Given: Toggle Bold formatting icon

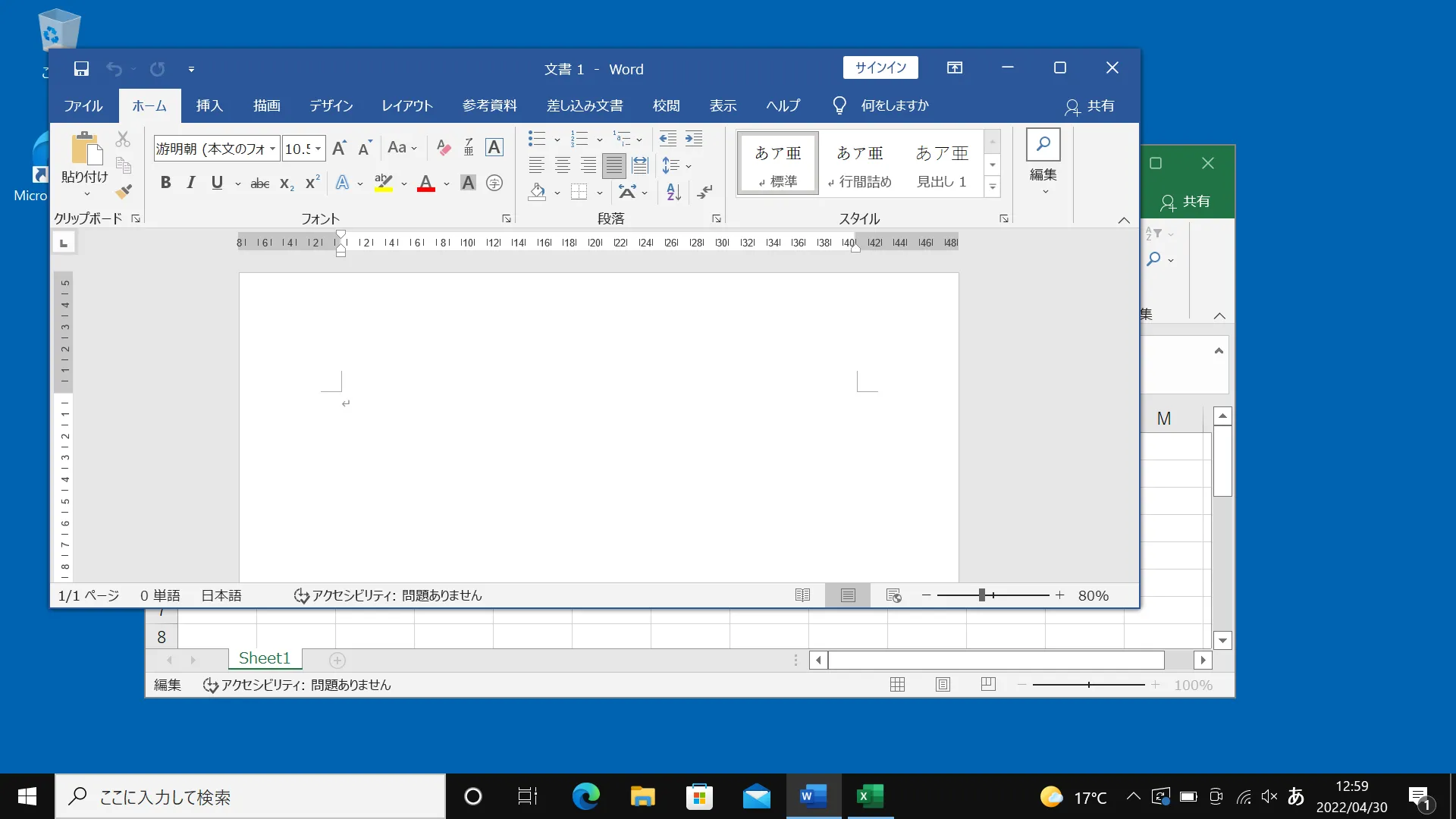Looking at the screenshot, I should [x=165, y=183].
